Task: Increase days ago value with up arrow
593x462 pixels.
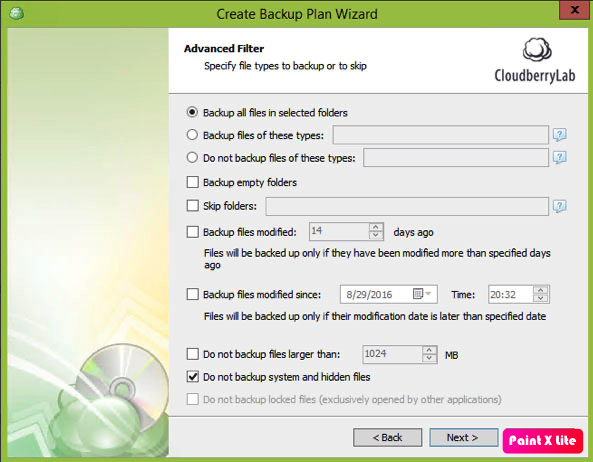Action: (x=376, y=227)
